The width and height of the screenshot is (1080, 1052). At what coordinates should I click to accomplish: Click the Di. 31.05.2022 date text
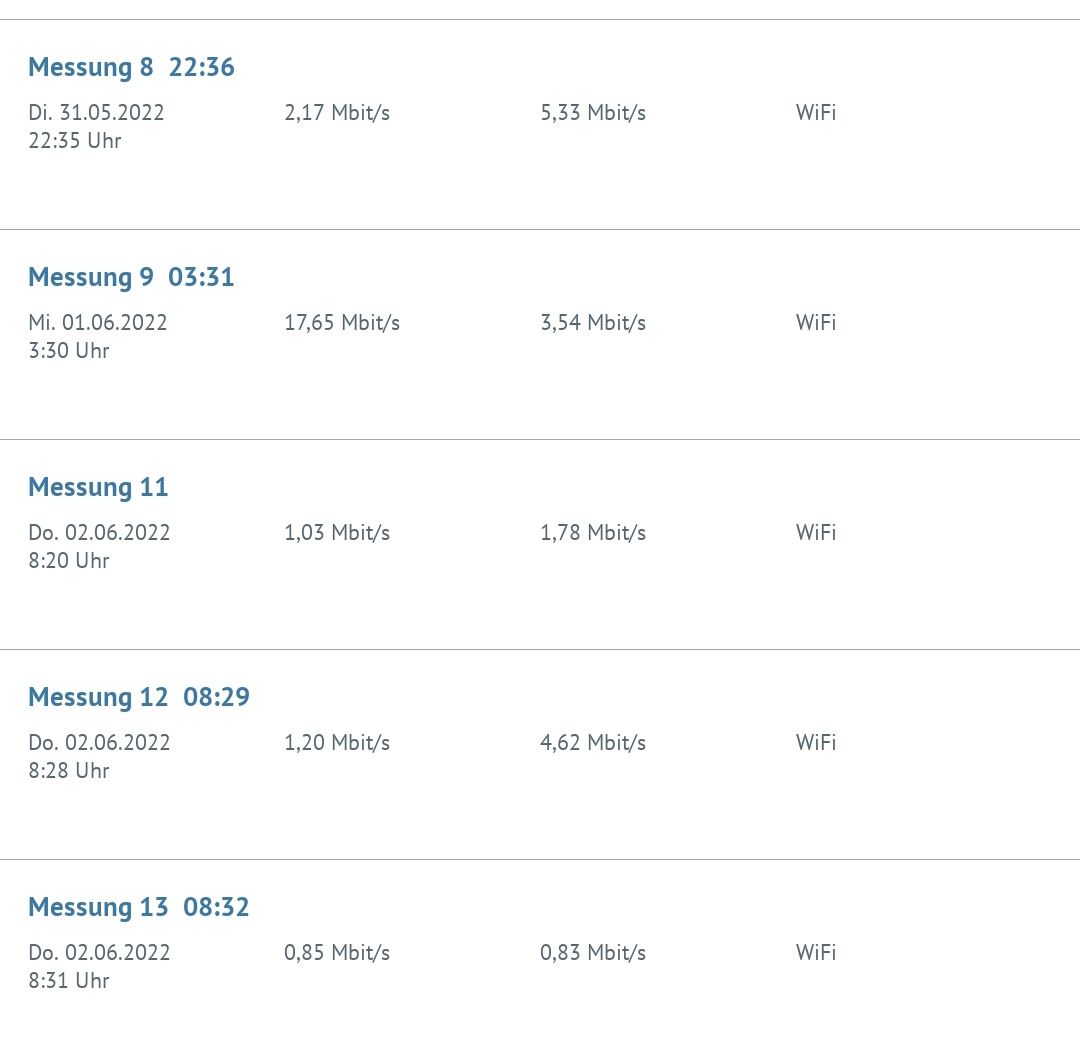(x=96, y=113)
